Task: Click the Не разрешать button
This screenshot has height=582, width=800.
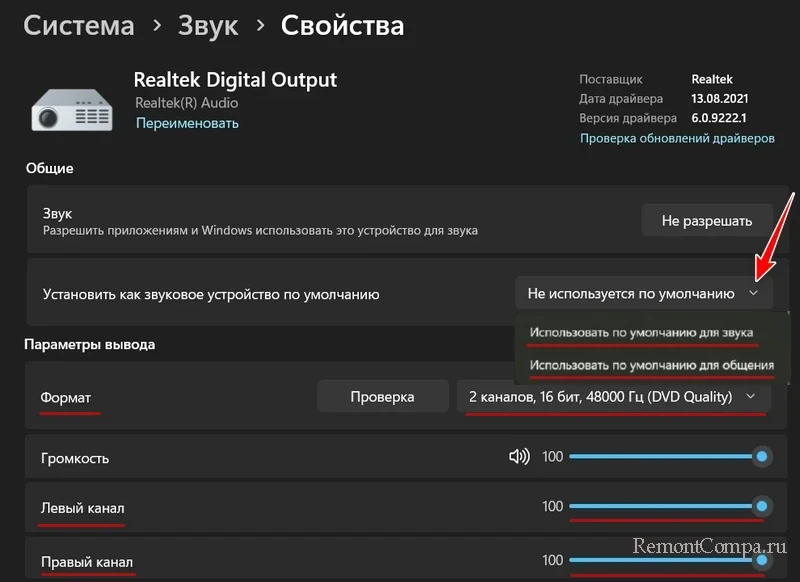Action: tap(707, 221)
